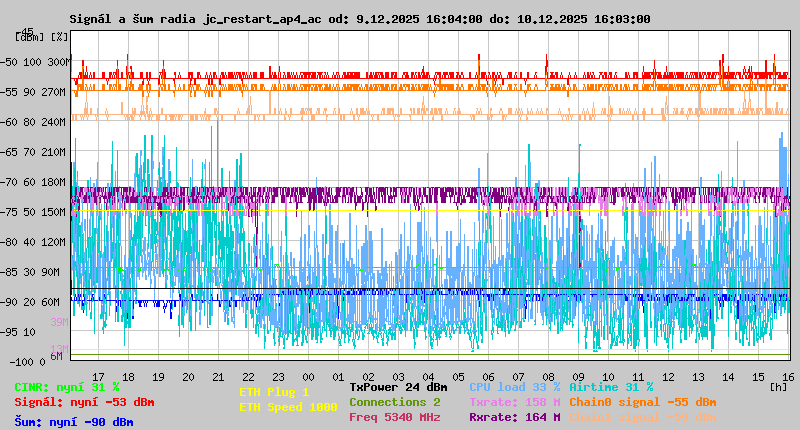Click the red Signál -53 dBm legend entry

(x=84, y=402)
